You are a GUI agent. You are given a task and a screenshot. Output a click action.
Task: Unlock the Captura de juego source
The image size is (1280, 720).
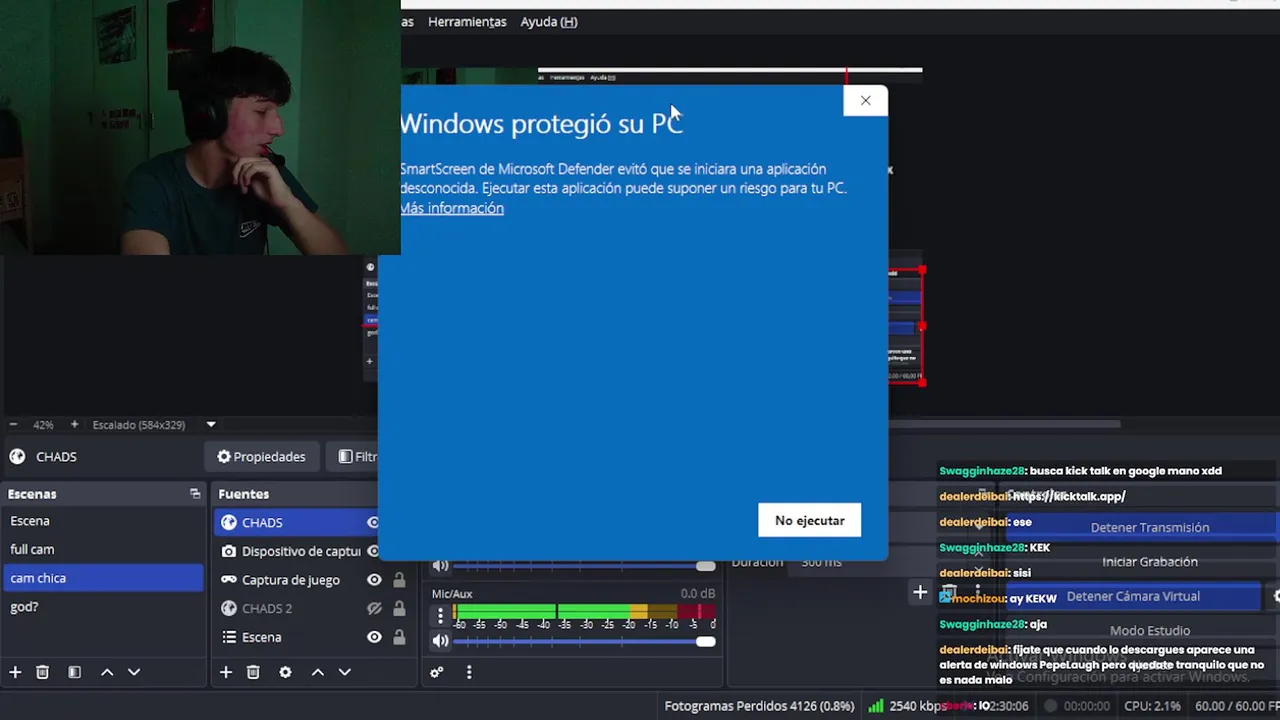click(x=399, y=579)
